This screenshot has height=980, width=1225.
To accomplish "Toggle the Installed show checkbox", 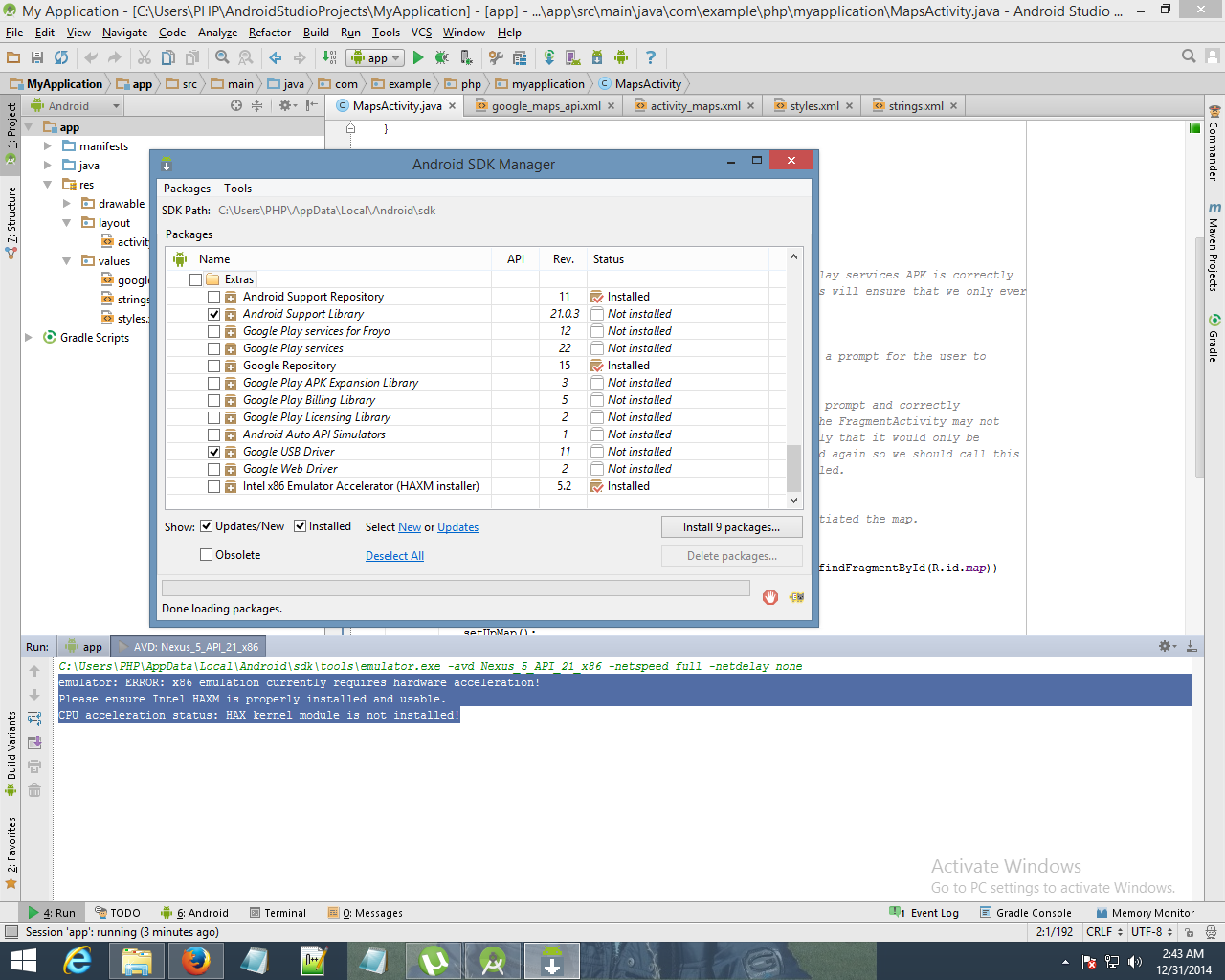I will pos(300,526).
